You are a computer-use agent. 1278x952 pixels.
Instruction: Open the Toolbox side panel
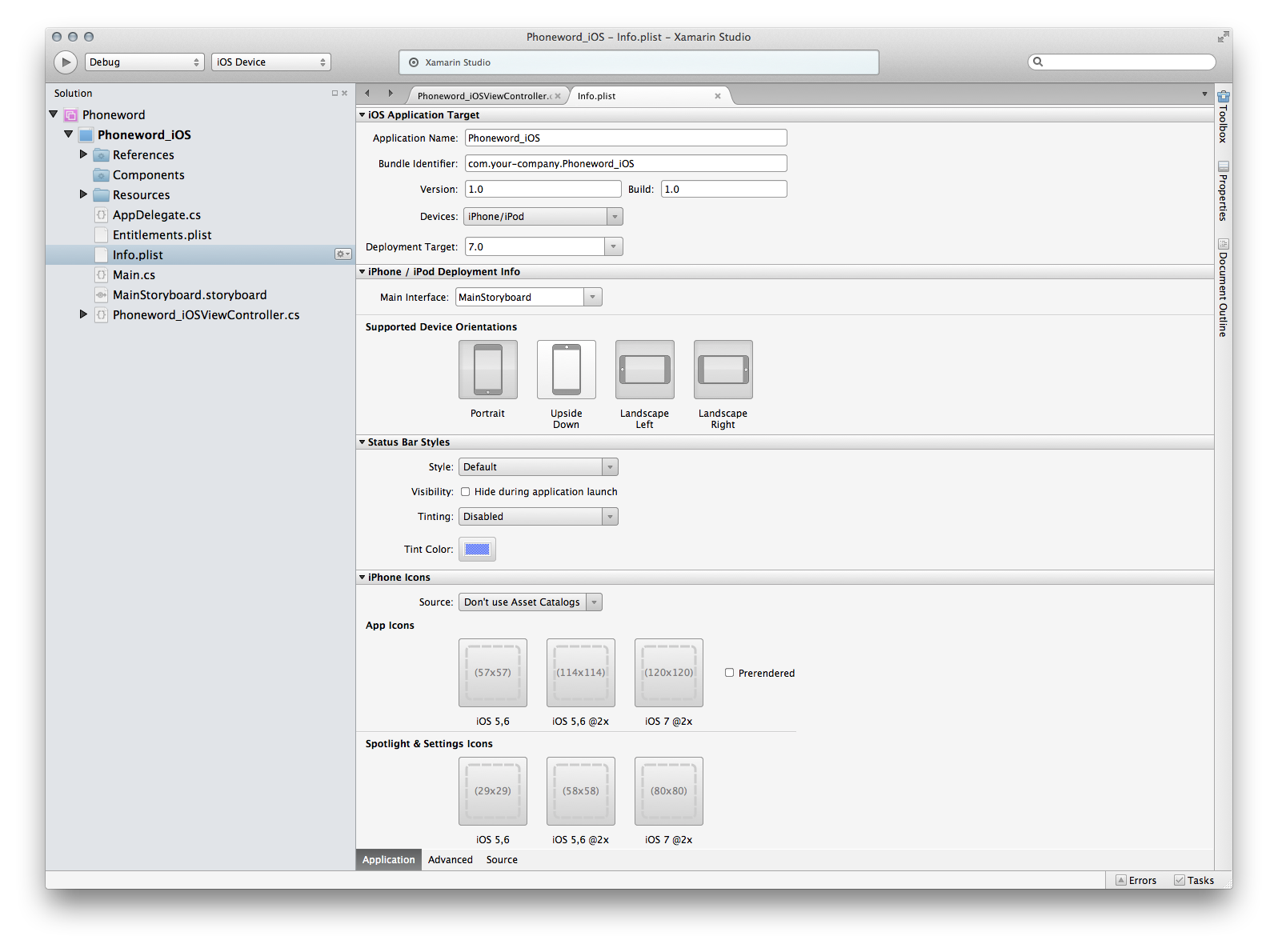point(1223,117)
